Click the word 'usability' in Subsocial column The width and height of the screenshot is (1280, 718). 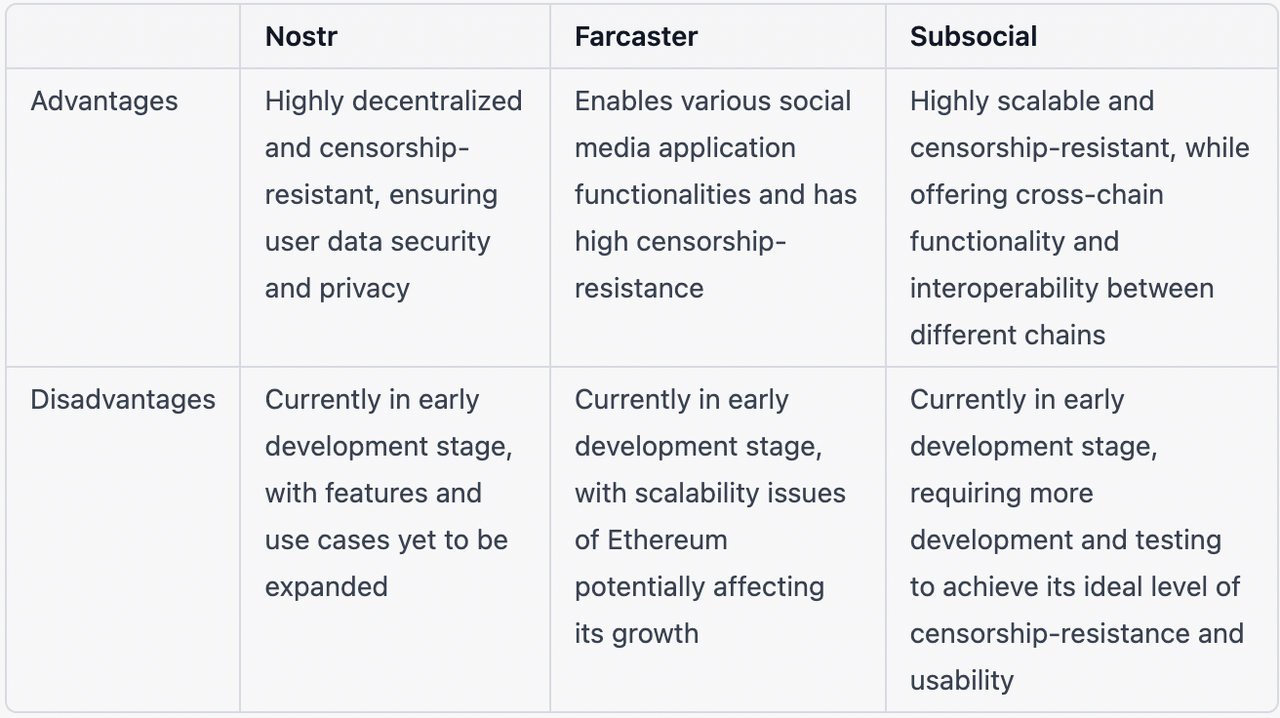click(x=962, y=681)
